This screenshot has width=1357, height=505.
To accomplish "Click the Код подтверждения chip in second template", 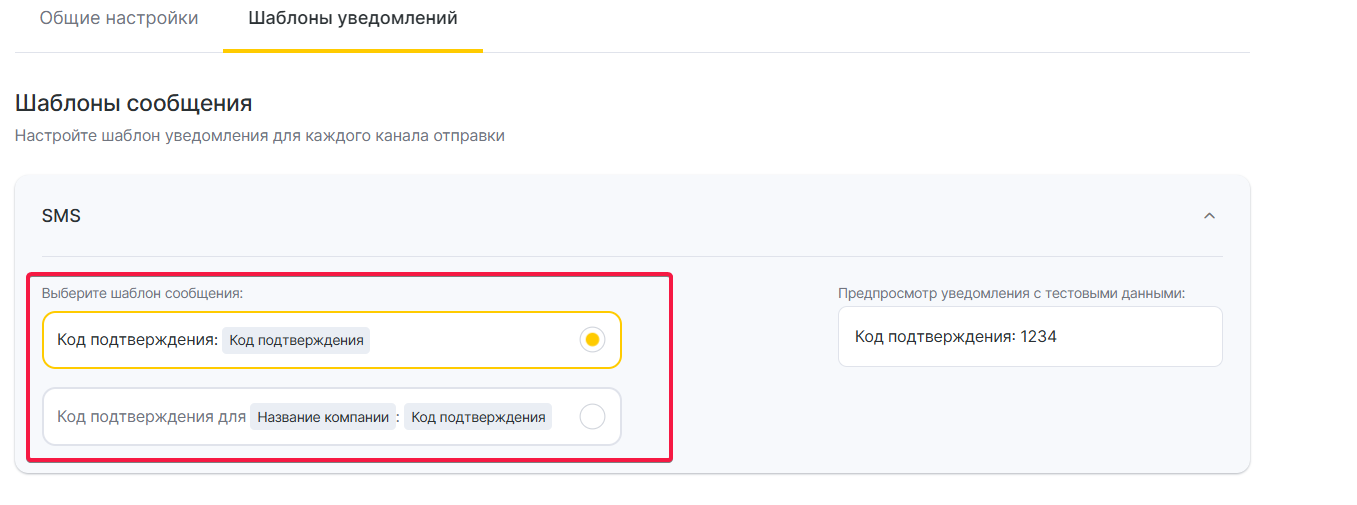I will [x=478, y=417].
